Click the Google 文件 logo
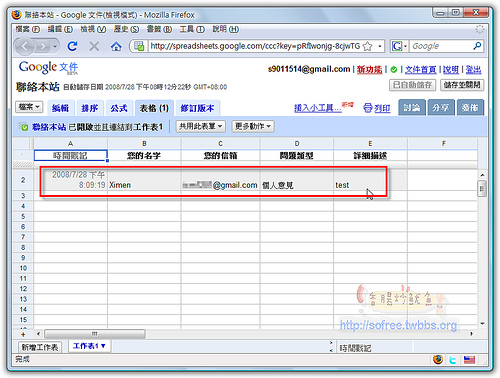 click(48, 68)
